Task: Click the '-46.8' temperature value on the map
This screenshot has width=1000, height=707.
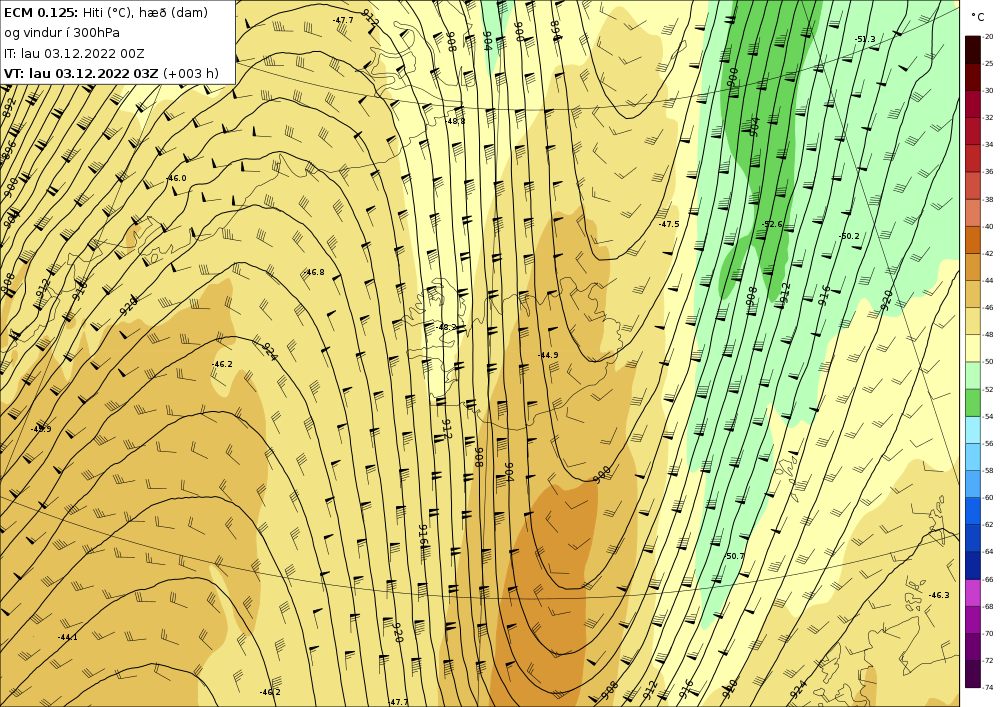Action: tap(314, 272)
